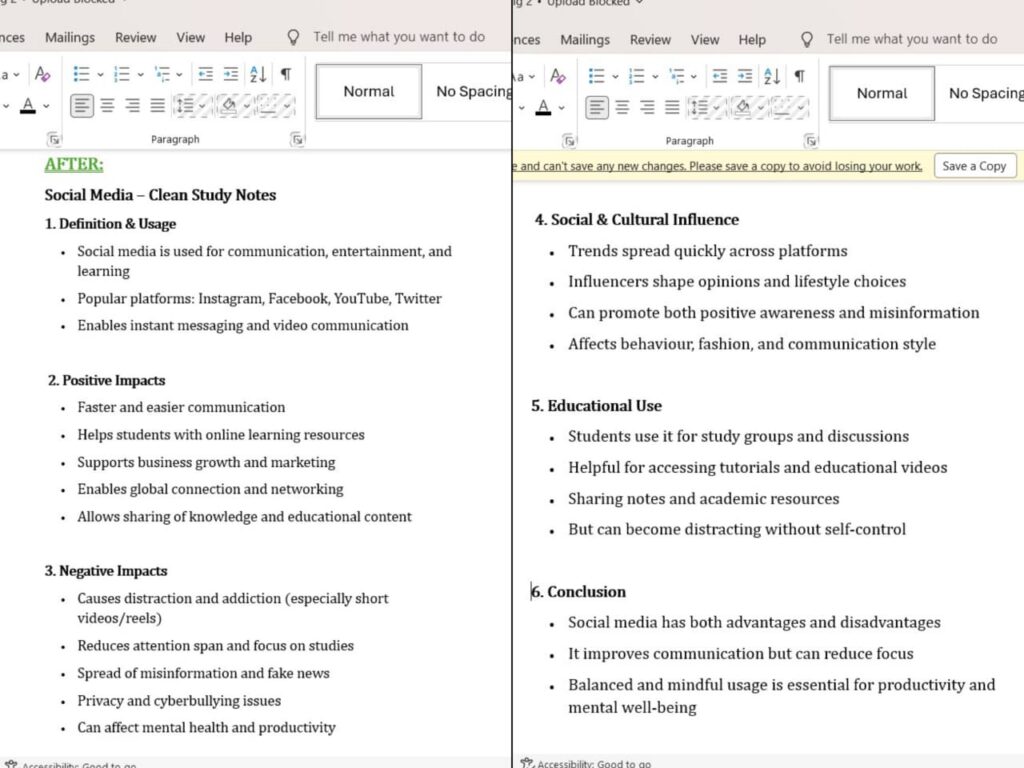
Task: Sort text A to Z in left window
Action: [258, 74]
